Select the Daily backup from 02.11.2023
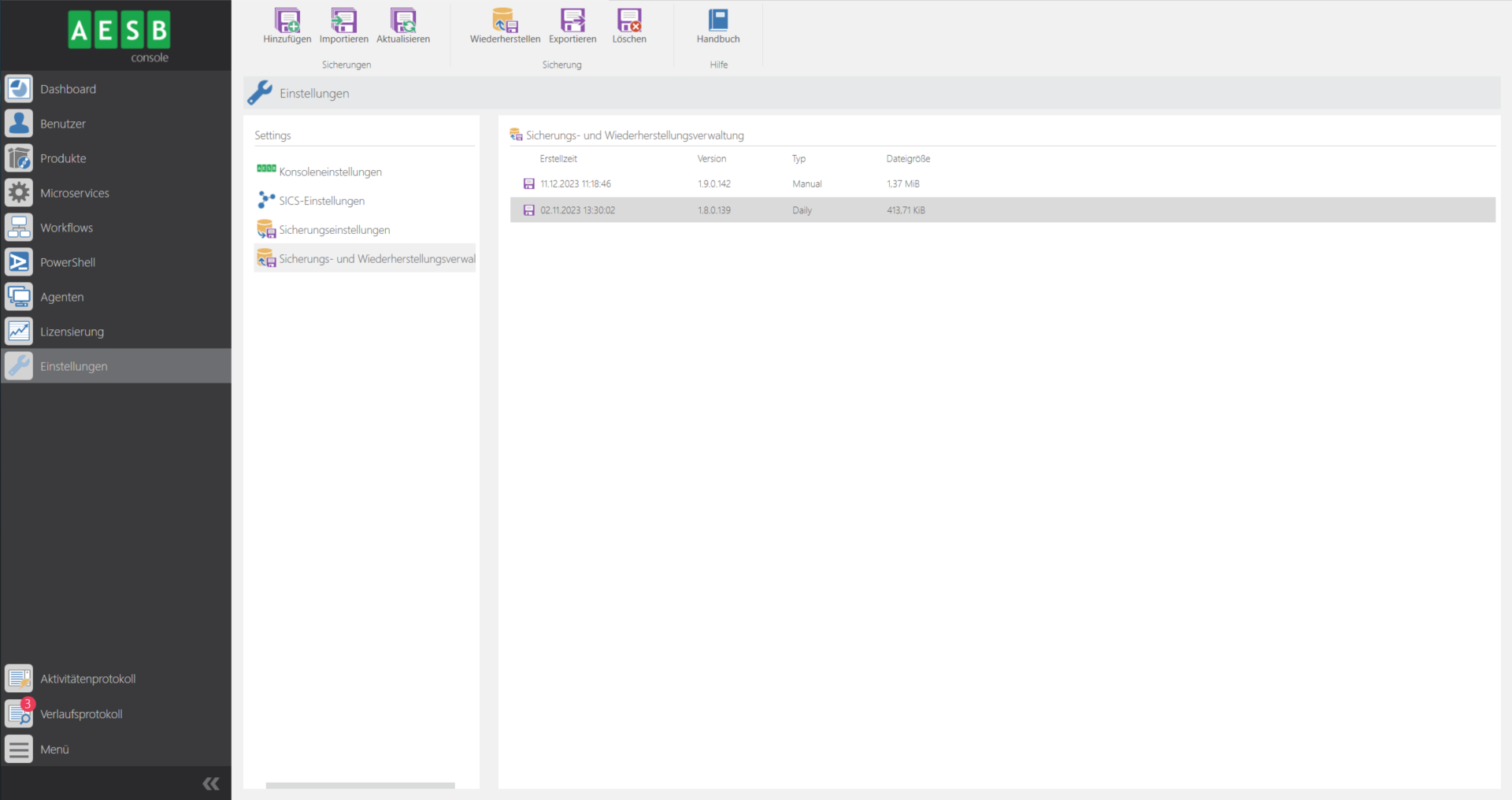The image size is (1512, 800). 577,210
